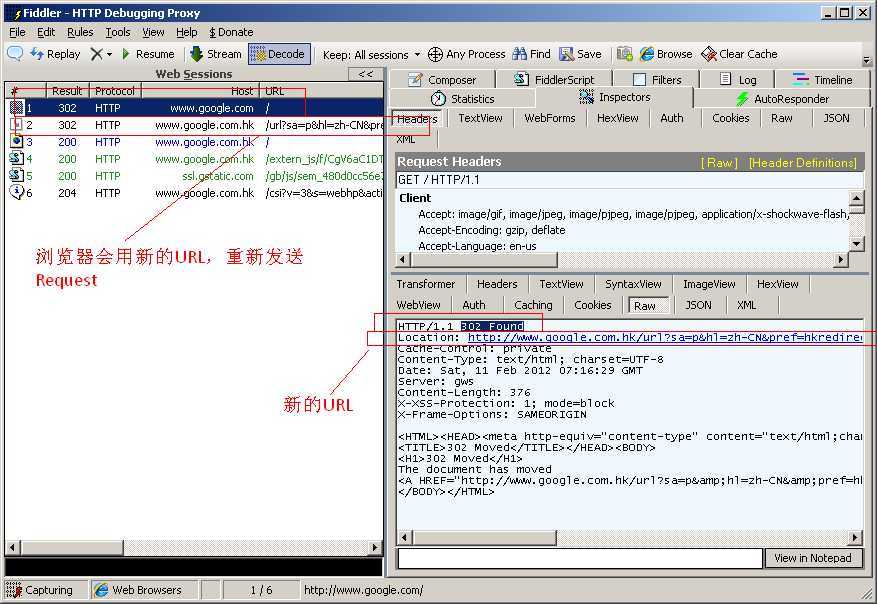Replay the selected session
Viewport: 877px width, 604px height.
55,54
